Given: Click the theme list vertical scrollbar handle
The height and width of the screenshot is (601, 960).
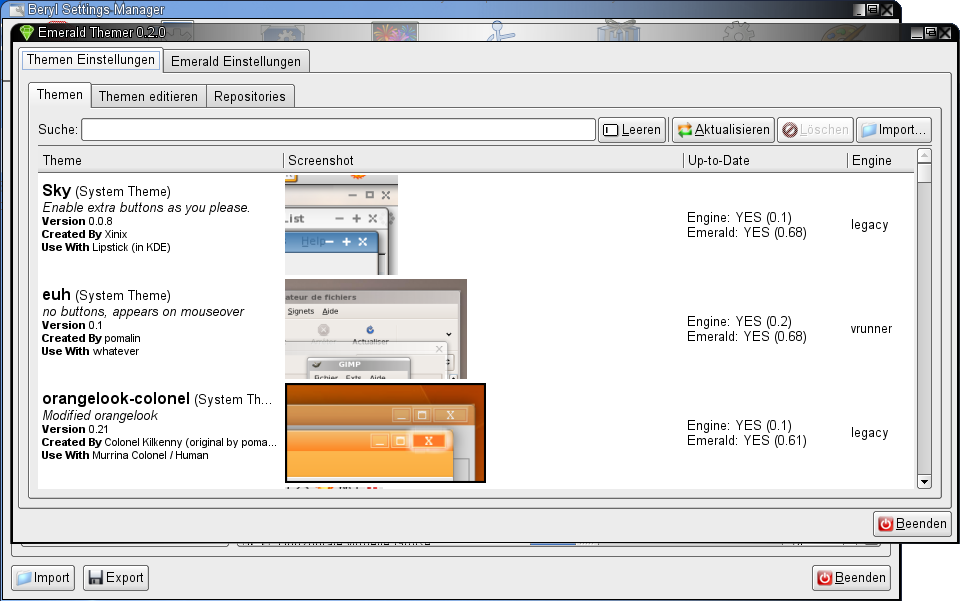Looking at the screenshot, I should pyautogui.click(x=924, y=173).
